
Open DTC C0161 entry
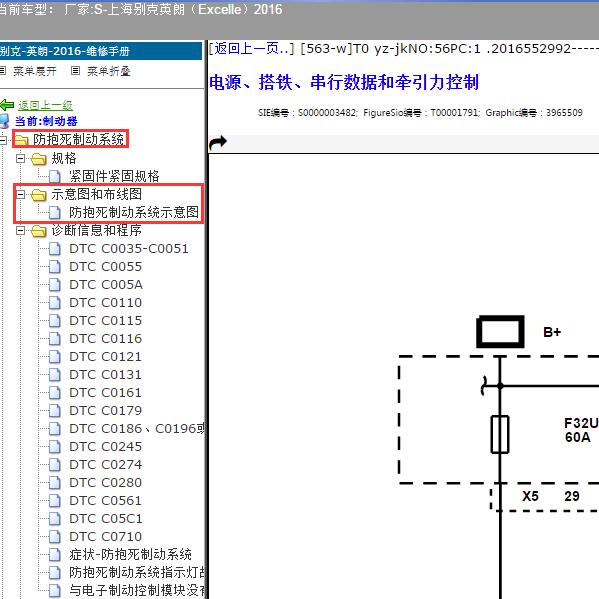[106, 392]
